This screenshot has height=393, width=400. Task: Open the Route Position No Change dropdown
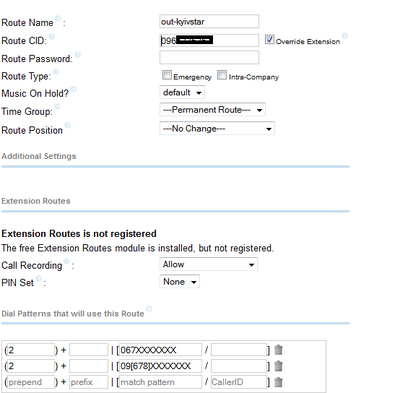(x=217, y=129)
